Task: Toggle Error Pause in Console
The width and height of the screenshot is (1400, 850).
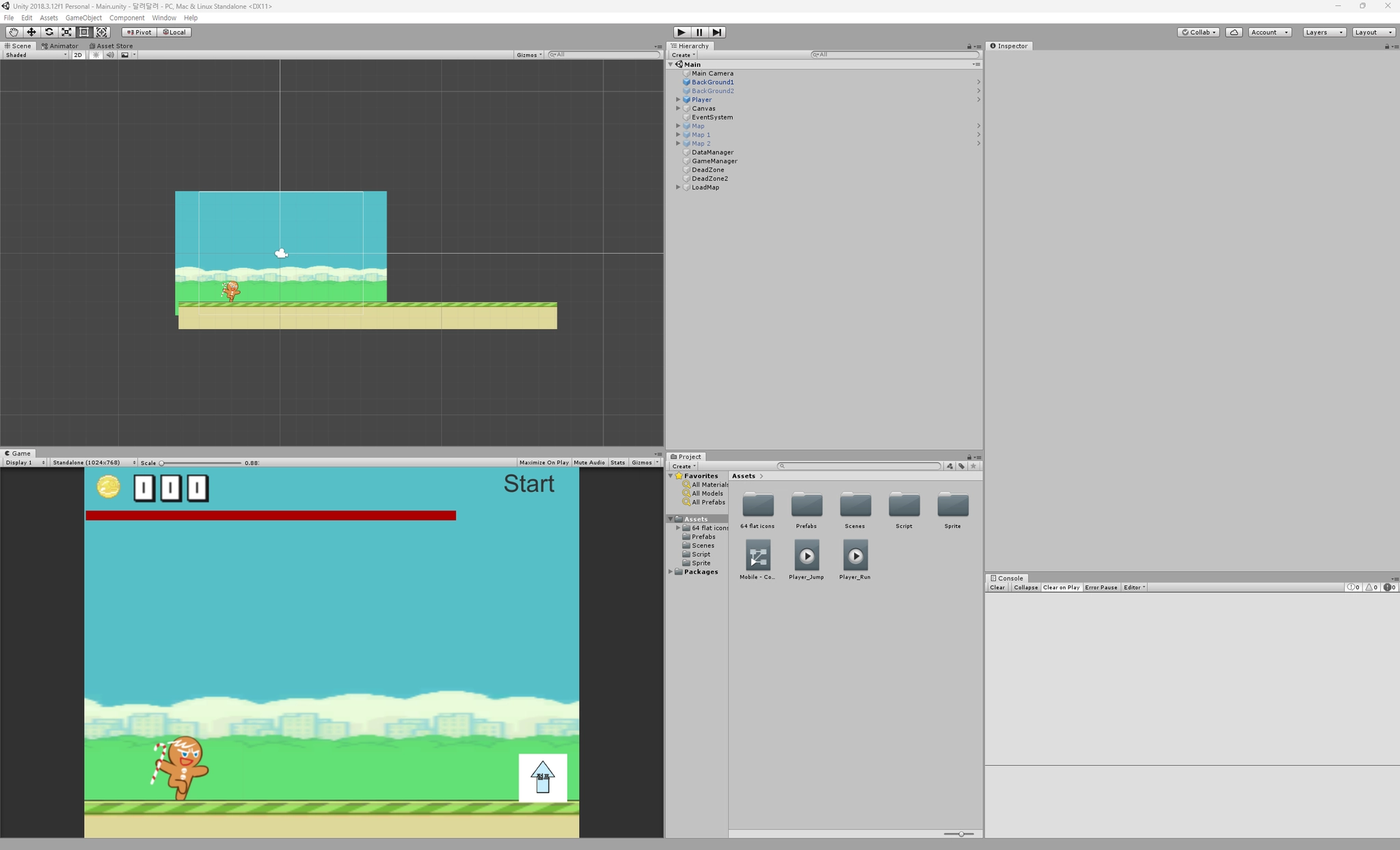Action: coord(1101,587)
